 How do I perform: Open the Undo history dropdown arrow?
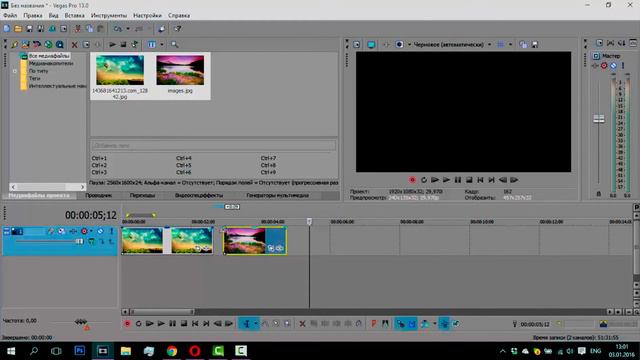[127, 29]
